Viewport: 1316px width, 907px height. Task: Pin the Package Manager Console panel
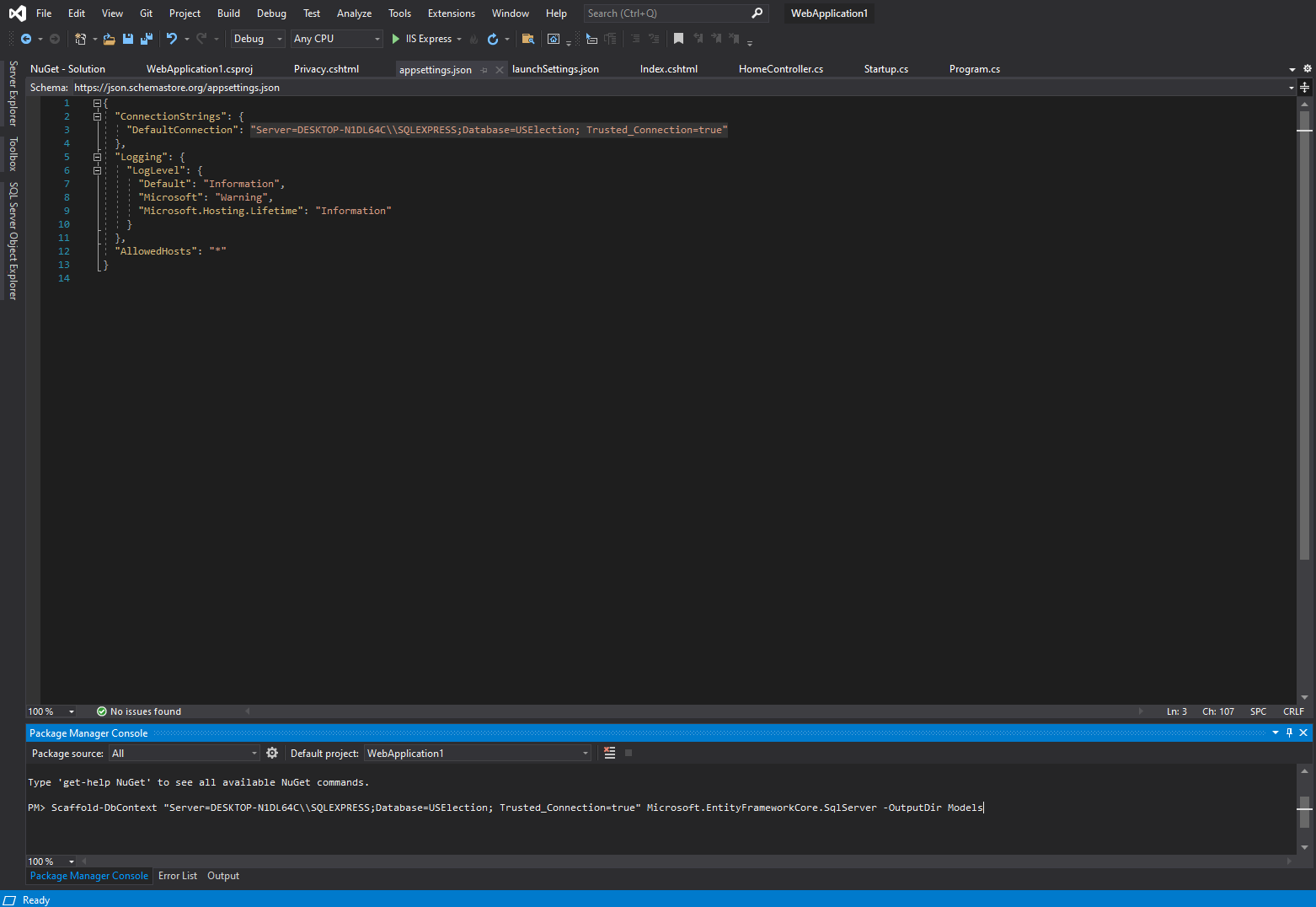[1289, 733]
